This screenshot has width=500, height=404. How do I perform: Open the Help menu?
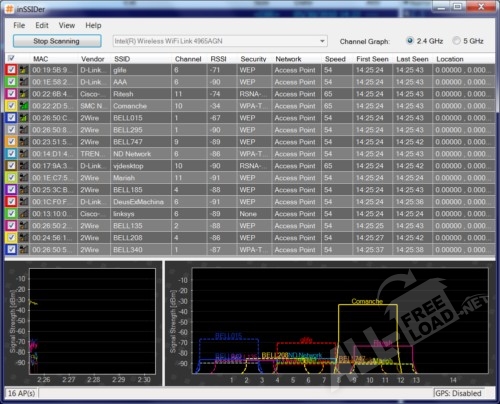(x=93, y=25)
